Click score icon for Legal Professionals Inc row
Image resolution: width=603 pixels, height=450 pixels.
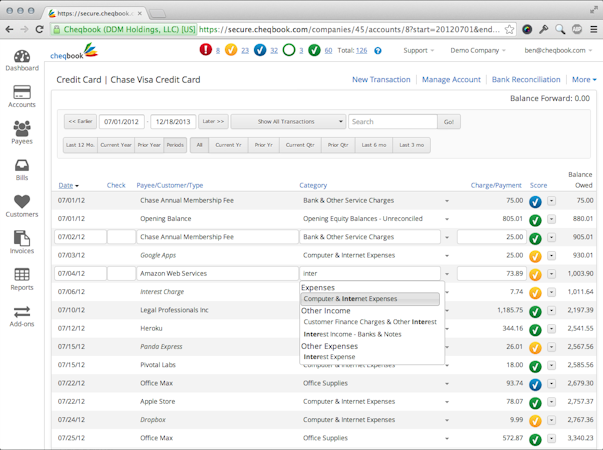click(535, 311)
